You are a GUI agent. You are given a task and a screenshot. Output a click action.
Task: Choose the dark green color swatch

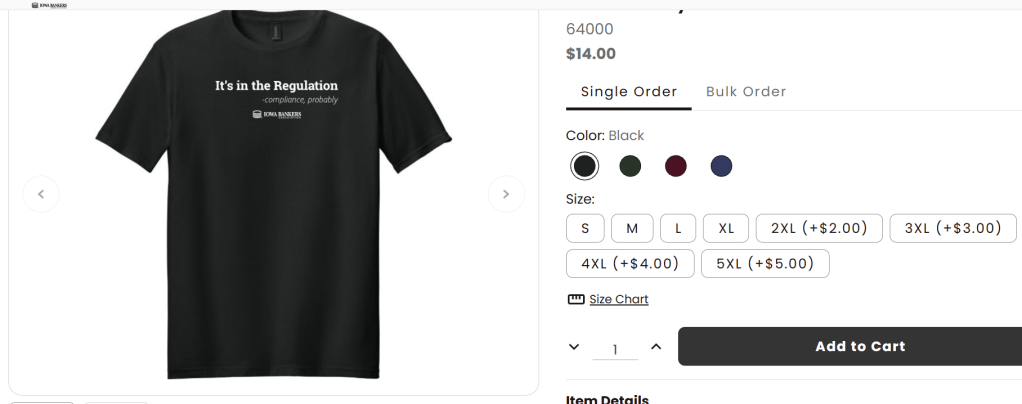click(630, 166)
